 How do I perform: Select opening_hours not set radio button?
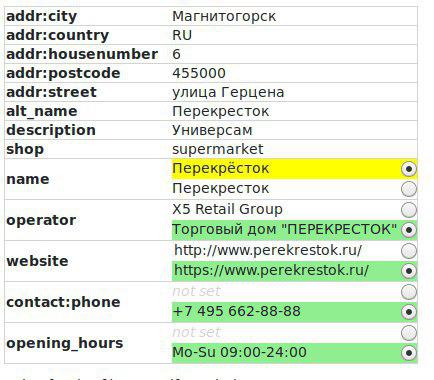point(409,333)
